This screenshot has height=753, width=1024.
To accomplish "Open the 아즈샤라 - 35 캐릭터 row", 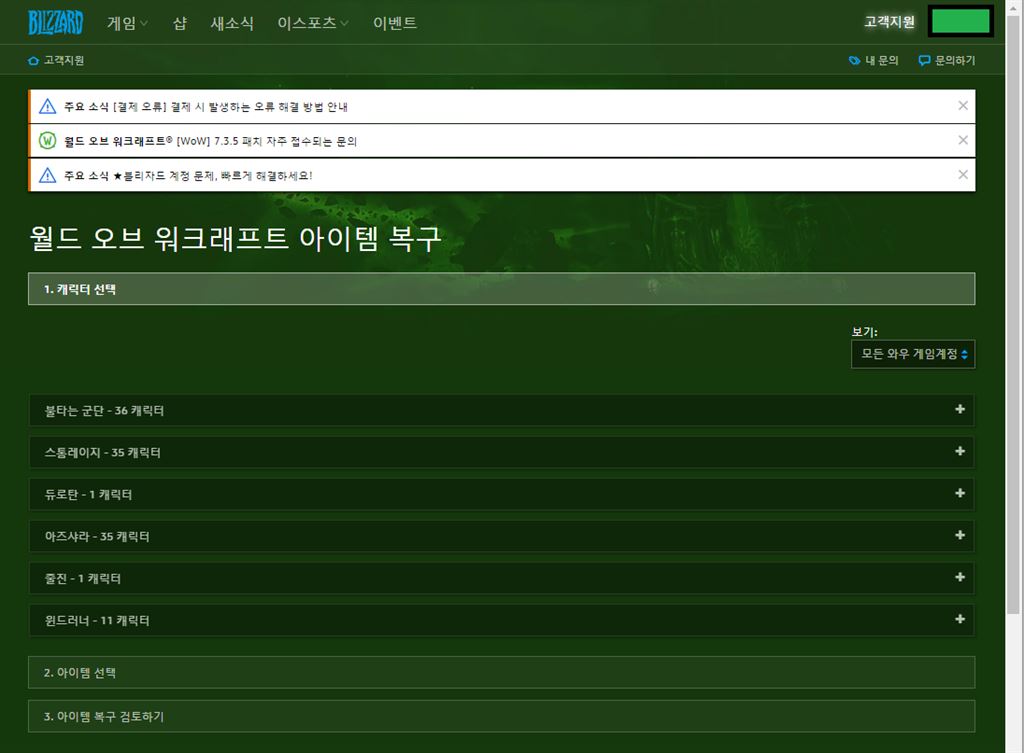I will click(x=502, y=536).
